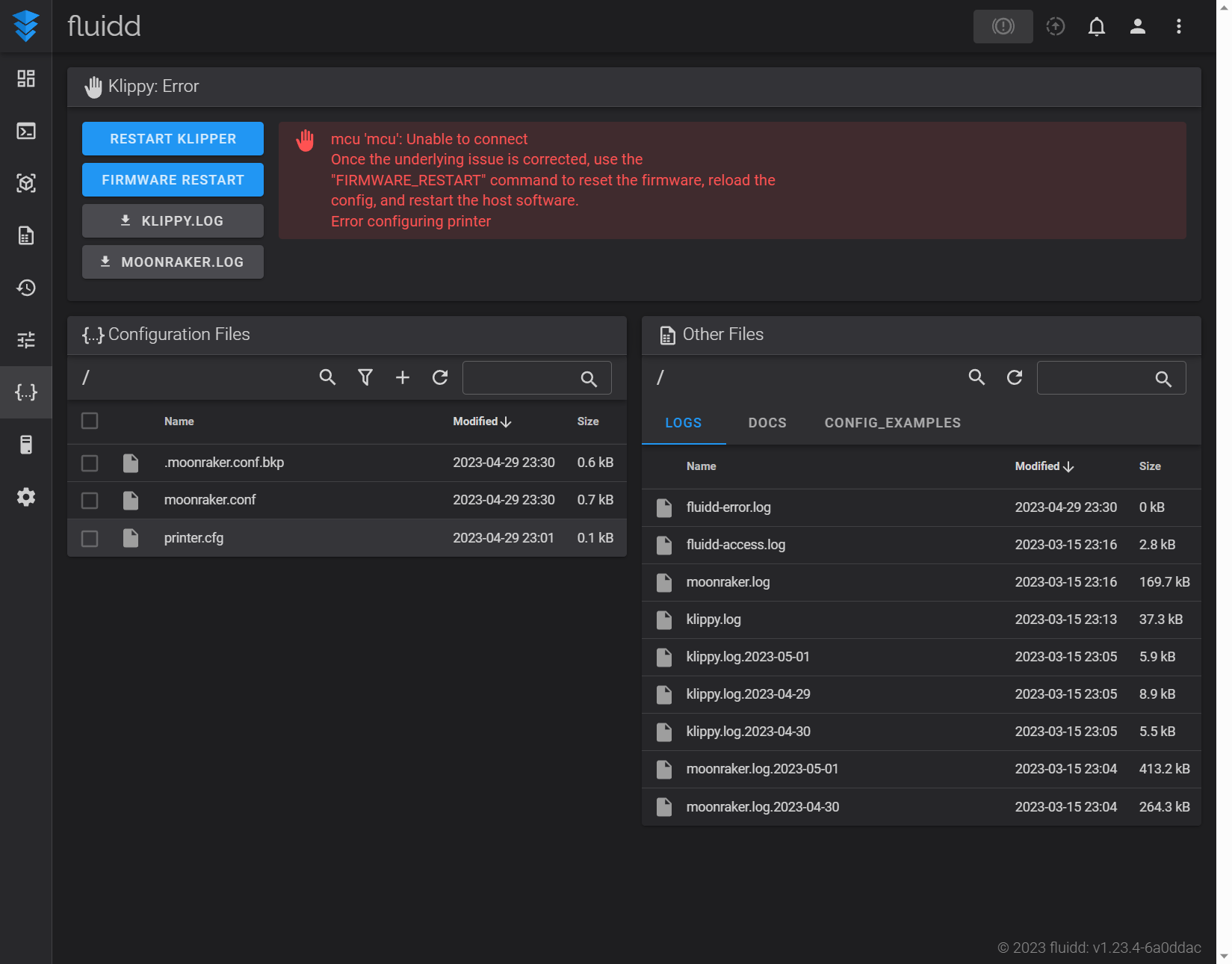Click the Emergency Stop button in header

[x=1003, y=26]
